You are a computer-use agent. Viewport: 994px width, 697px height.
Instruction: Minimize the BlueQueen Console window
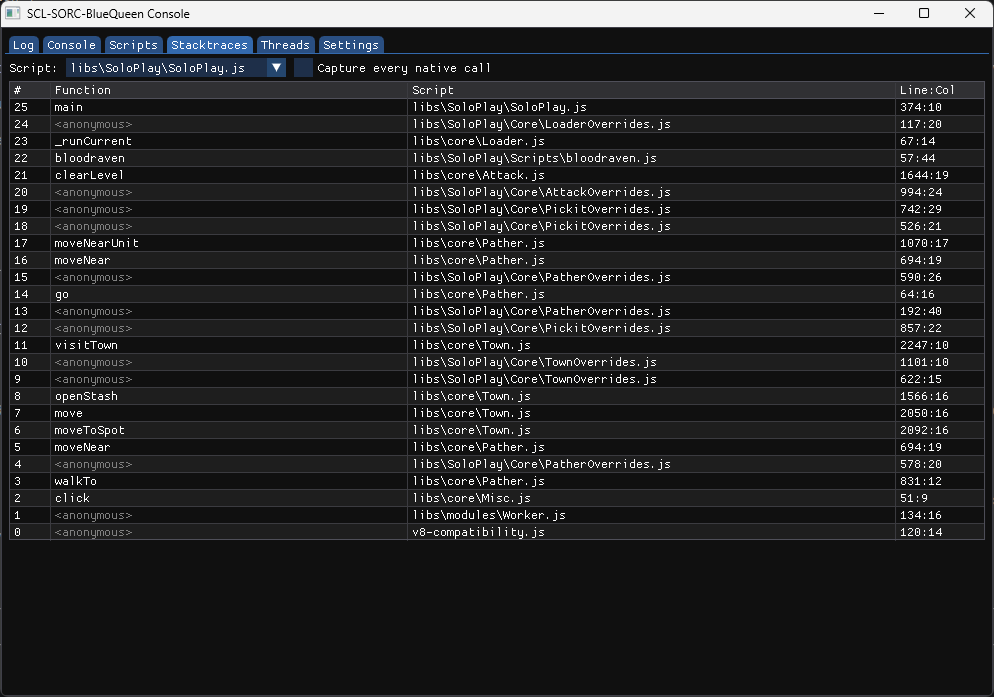[x=879, y=13]
